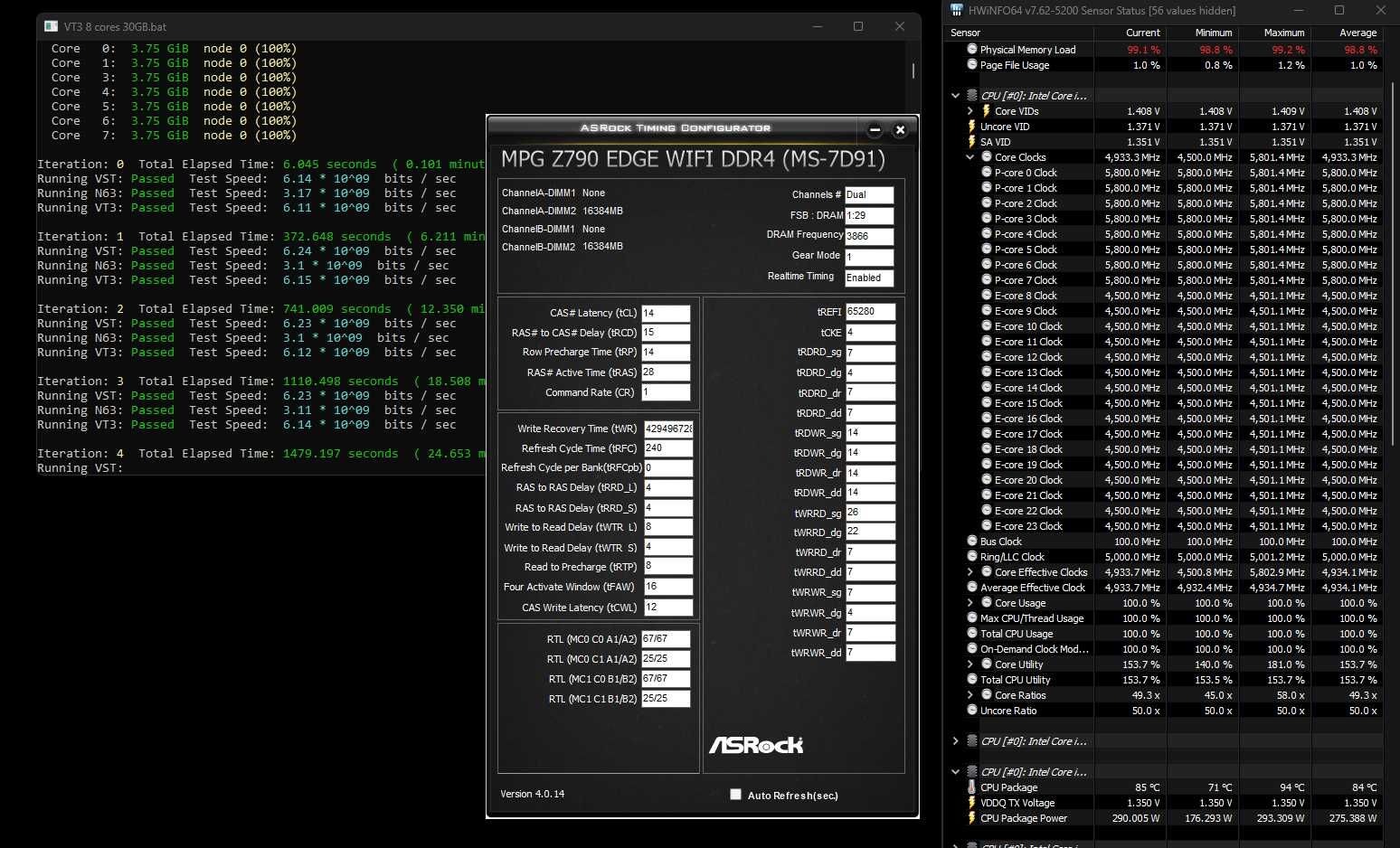
Task: Click the E-core 8 Clock icon
Action: [987, 295]
